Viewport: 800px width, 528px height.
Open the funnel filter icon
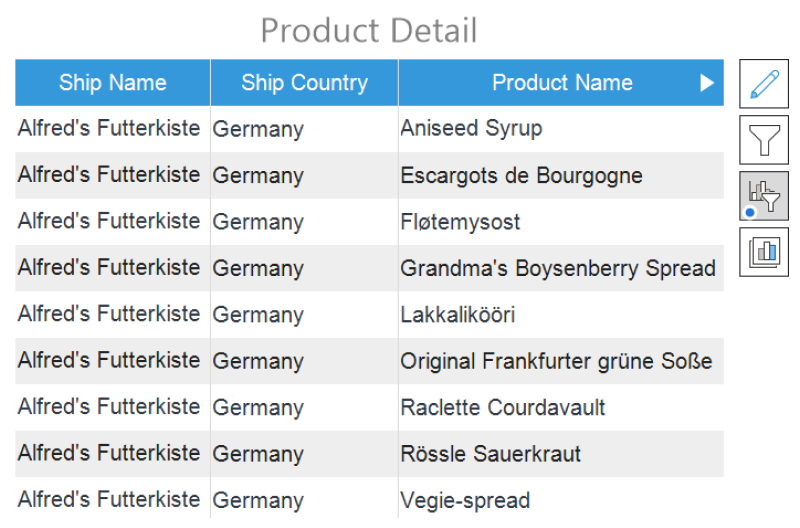tap(764, 140)
